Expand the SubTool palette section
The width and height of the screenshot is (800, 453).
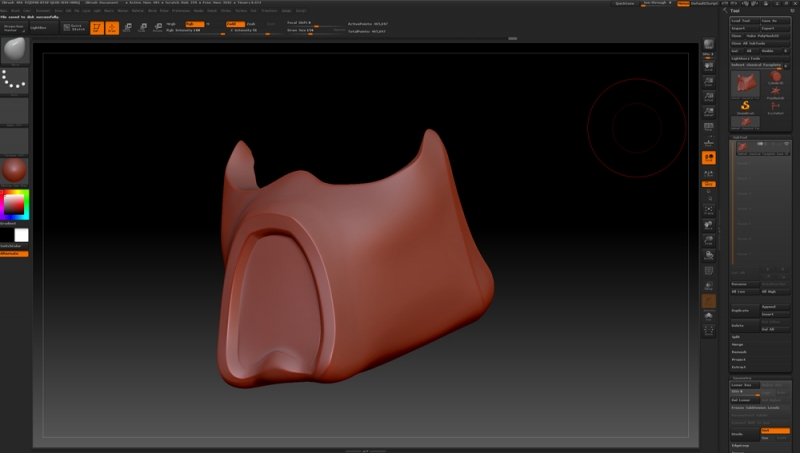(741, 137)
